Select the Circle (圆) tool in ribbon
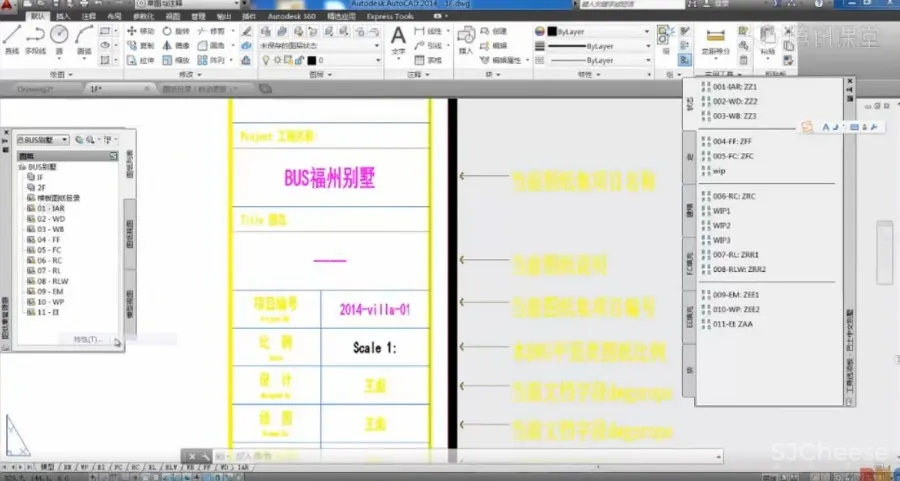This screenshot has height=481, width=900. 59,38
